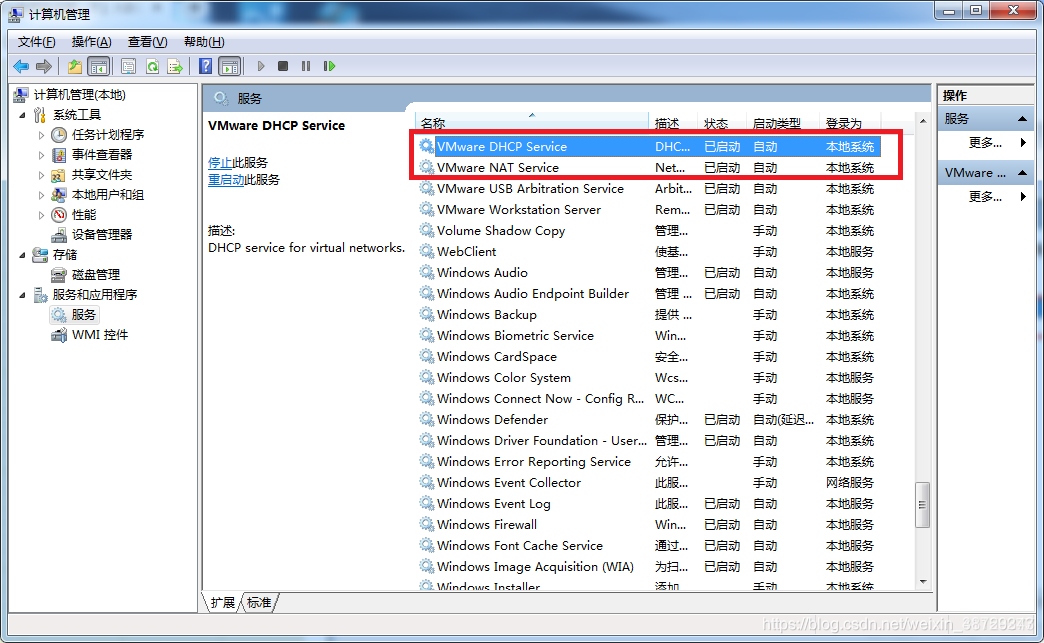
Task: Collapse the System Tools (系统工具) node
Action: (x=23, y=115)
